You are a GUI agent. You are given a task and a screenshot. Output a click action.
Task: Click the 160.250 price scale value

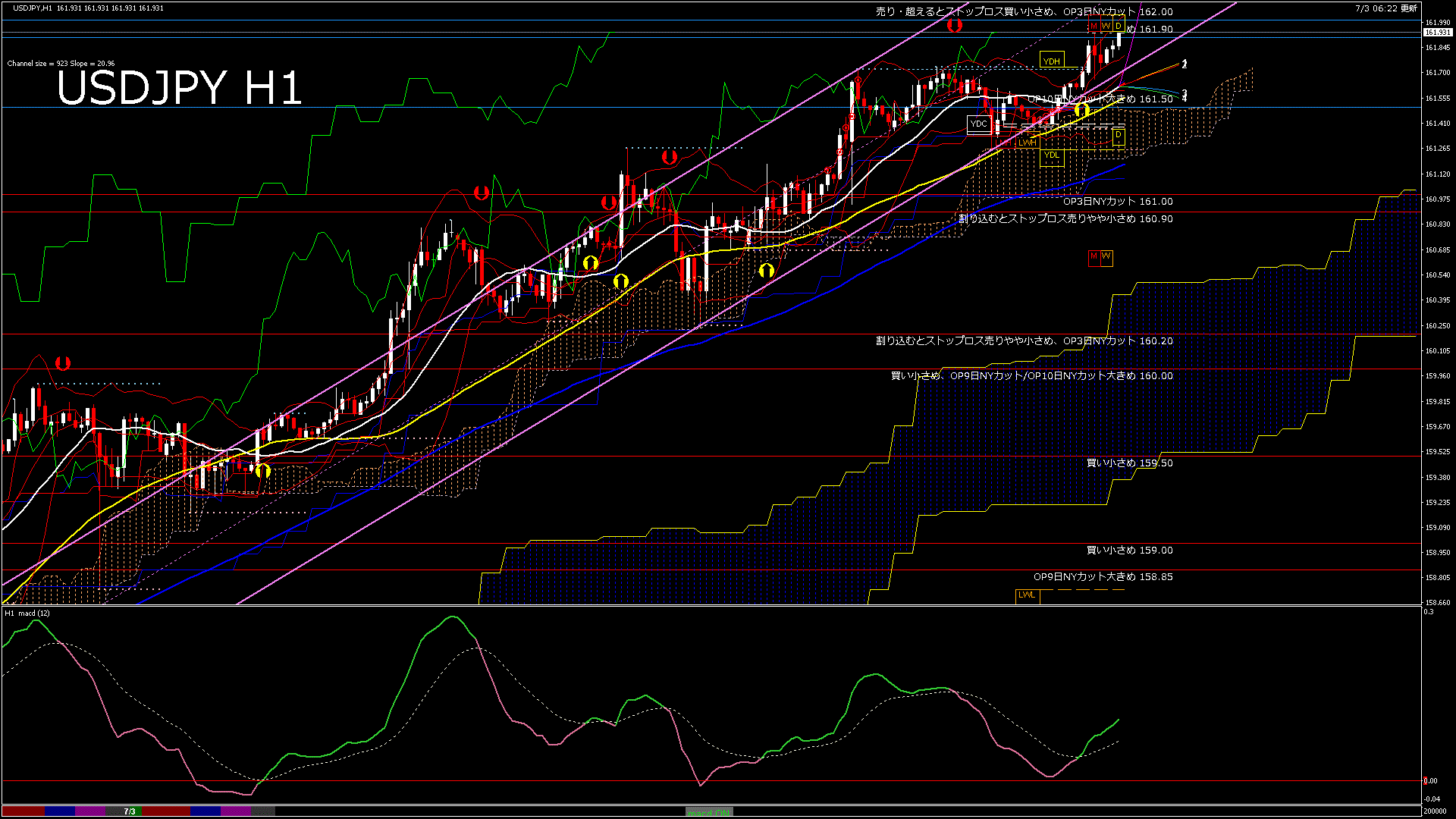[x=1438, y=326]
